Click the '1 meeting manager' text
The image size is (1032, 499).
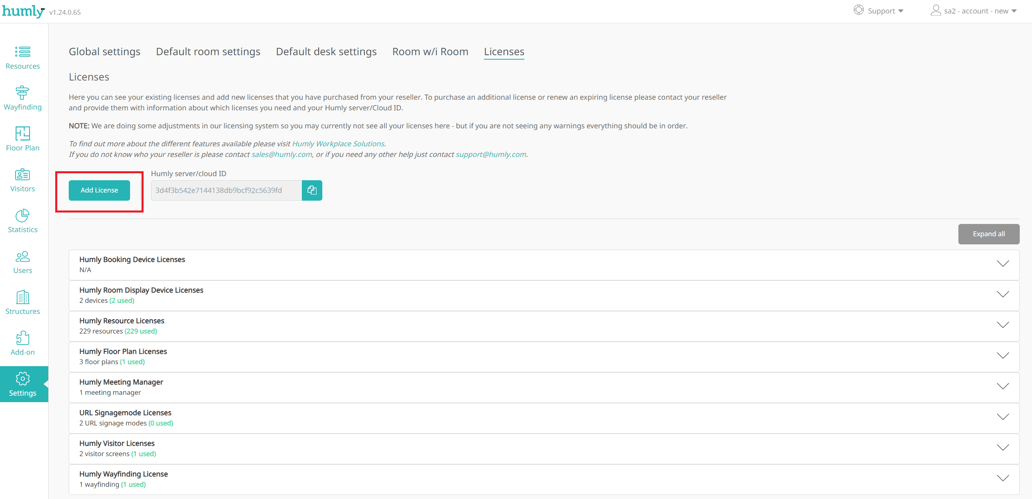110,393
